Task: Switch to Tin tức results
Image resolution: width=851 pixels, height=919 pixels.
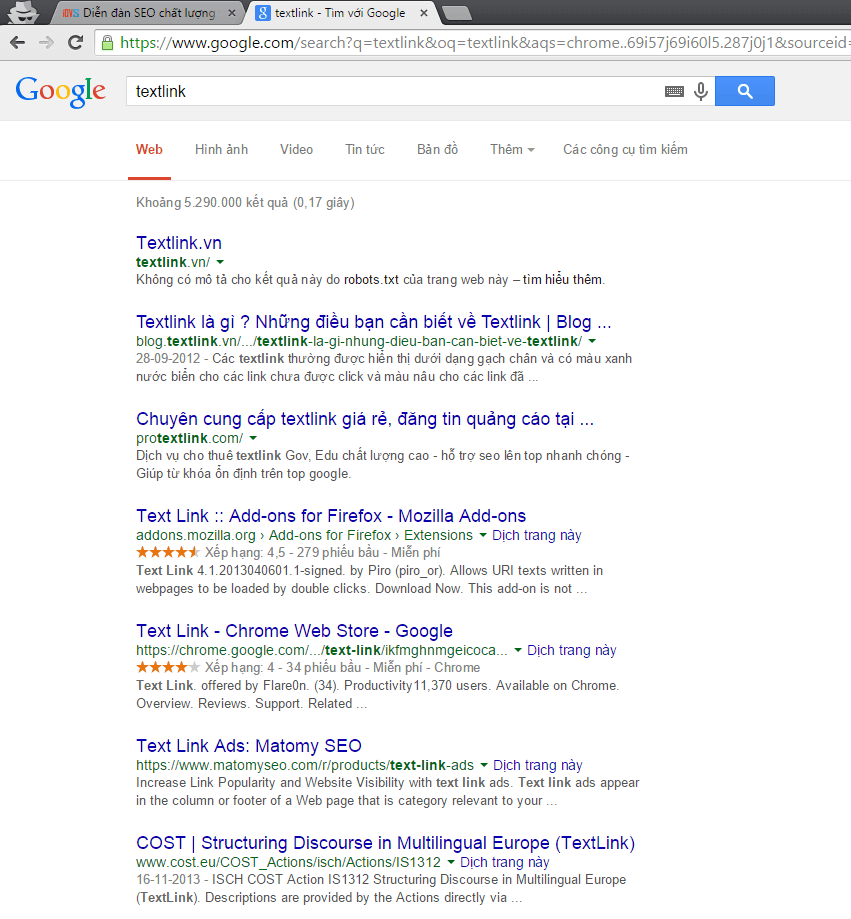Action: point(365,149)
